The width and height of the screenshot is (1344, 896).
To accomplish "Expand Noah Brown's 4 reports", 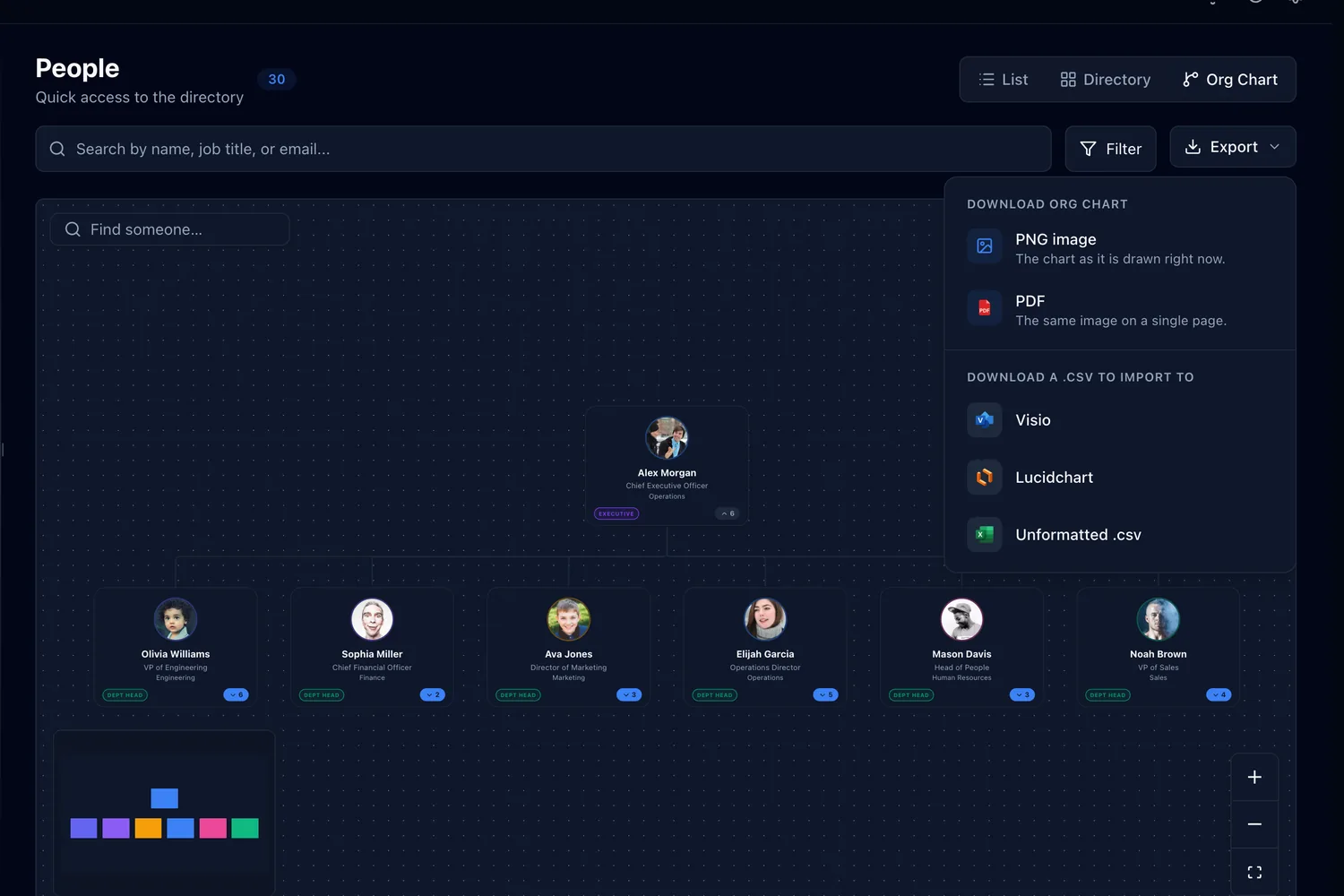I will (x=1219, y=695).
